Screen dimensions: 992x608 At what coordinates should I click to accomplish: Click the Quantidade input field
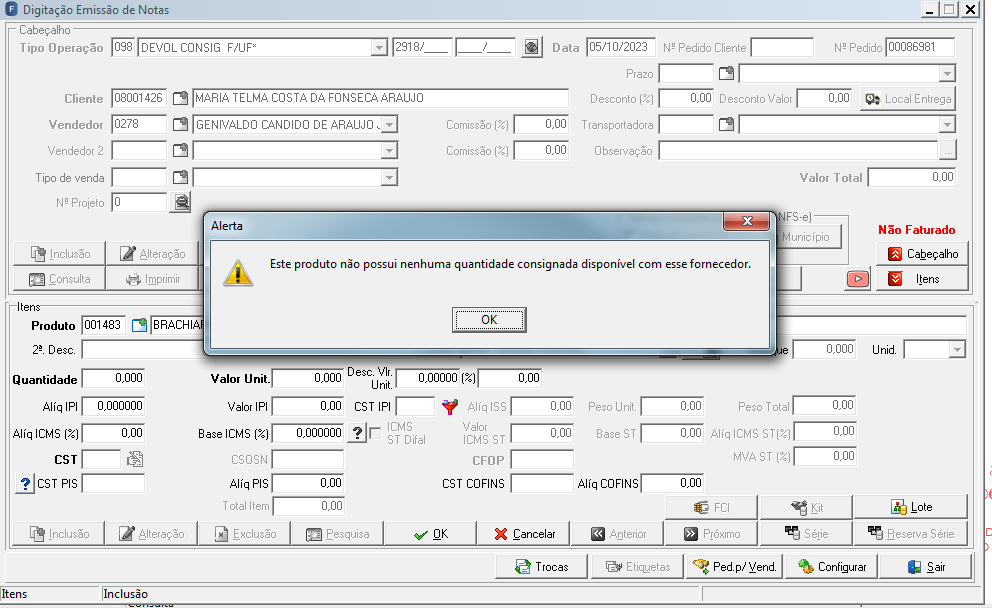click(113, 378)
